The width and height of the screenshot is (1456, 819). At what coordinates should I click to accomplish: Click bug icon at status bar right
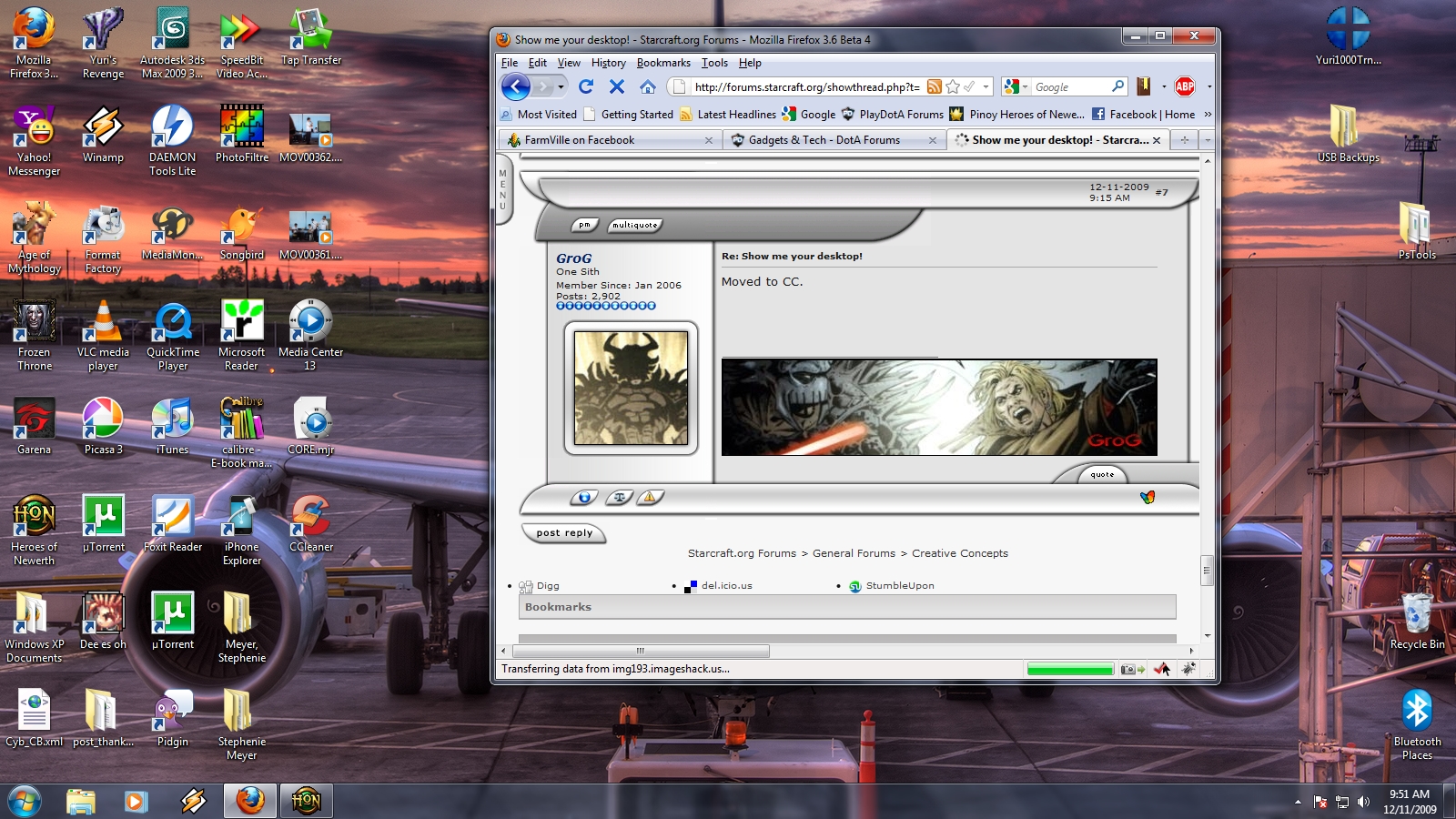click(x=1188, y=669)
